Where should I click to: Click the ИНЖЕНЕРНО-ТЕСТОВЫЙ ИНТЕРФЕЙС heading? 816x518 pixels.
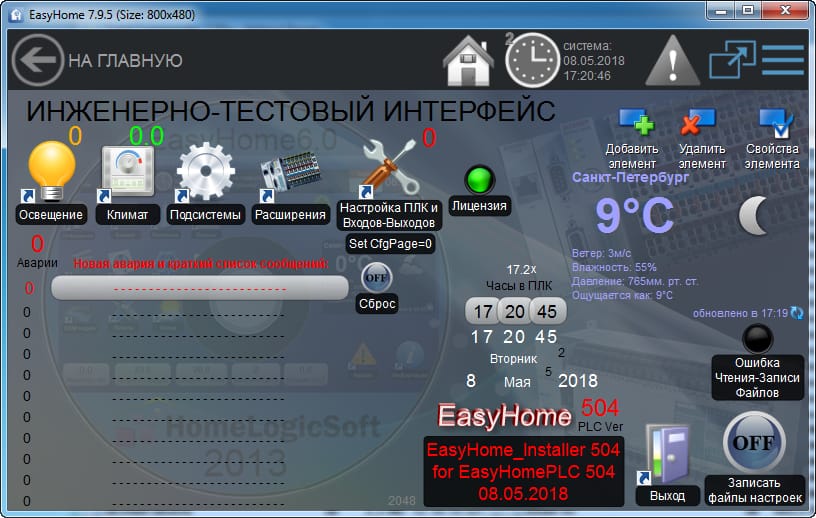click(x=291, y=111)
